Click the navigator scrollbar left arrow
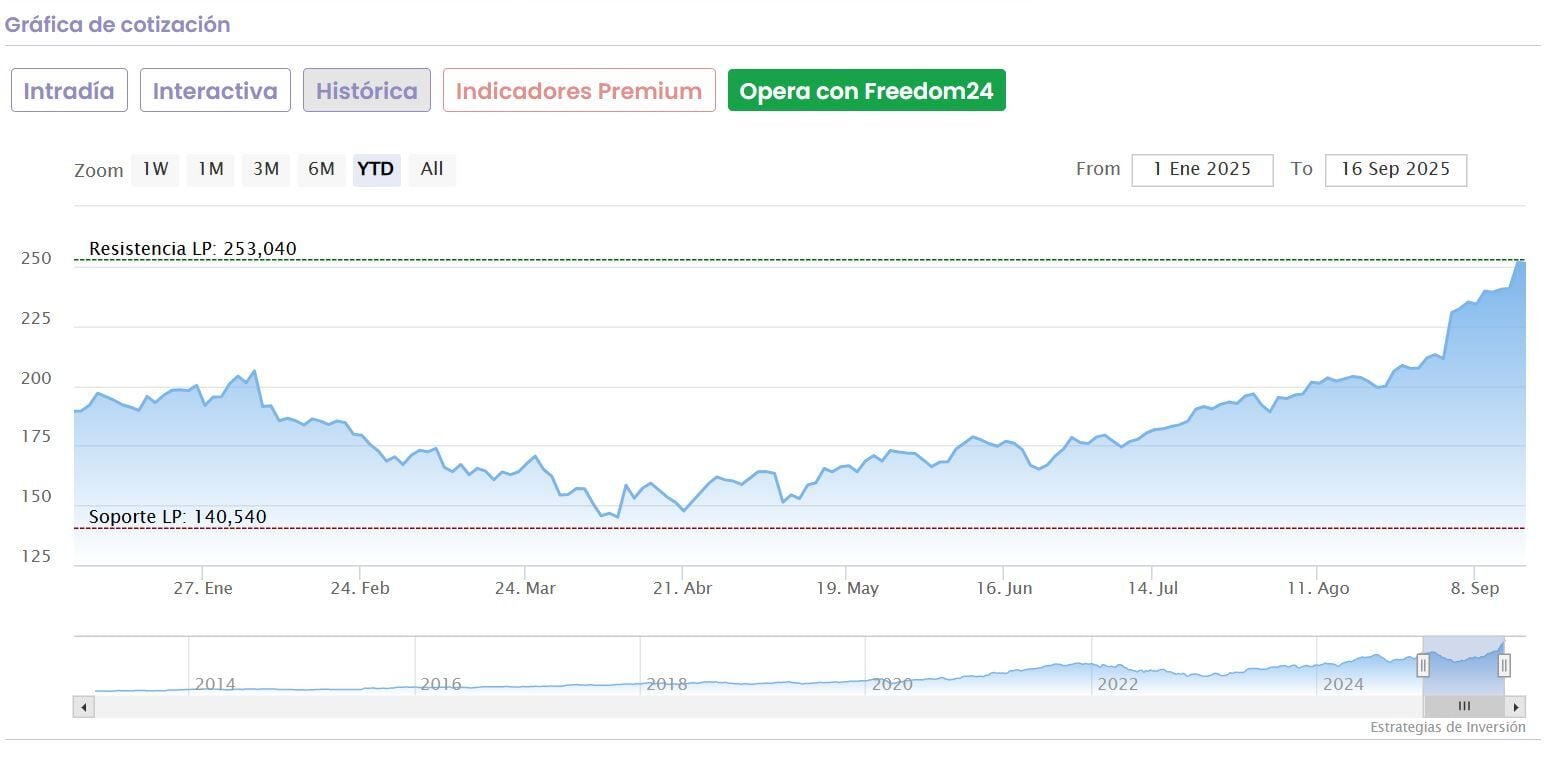The image size is (1546, 762). click(84, 707)
